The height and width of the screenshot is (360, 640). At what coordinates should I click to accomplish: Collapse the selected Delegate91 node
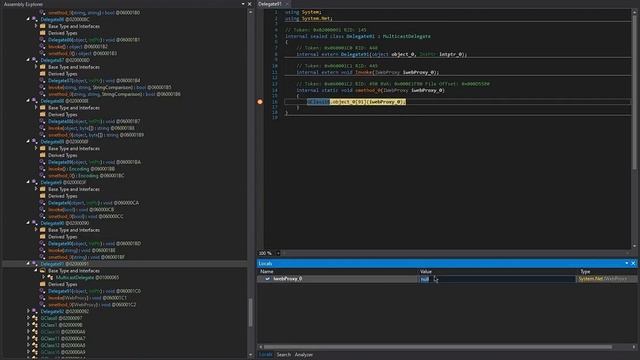pyautogui.click(x=28, y=264)
